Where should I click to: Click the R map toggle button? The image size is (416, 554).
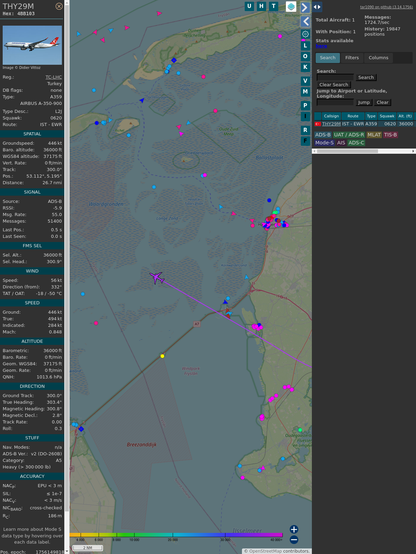305,130
